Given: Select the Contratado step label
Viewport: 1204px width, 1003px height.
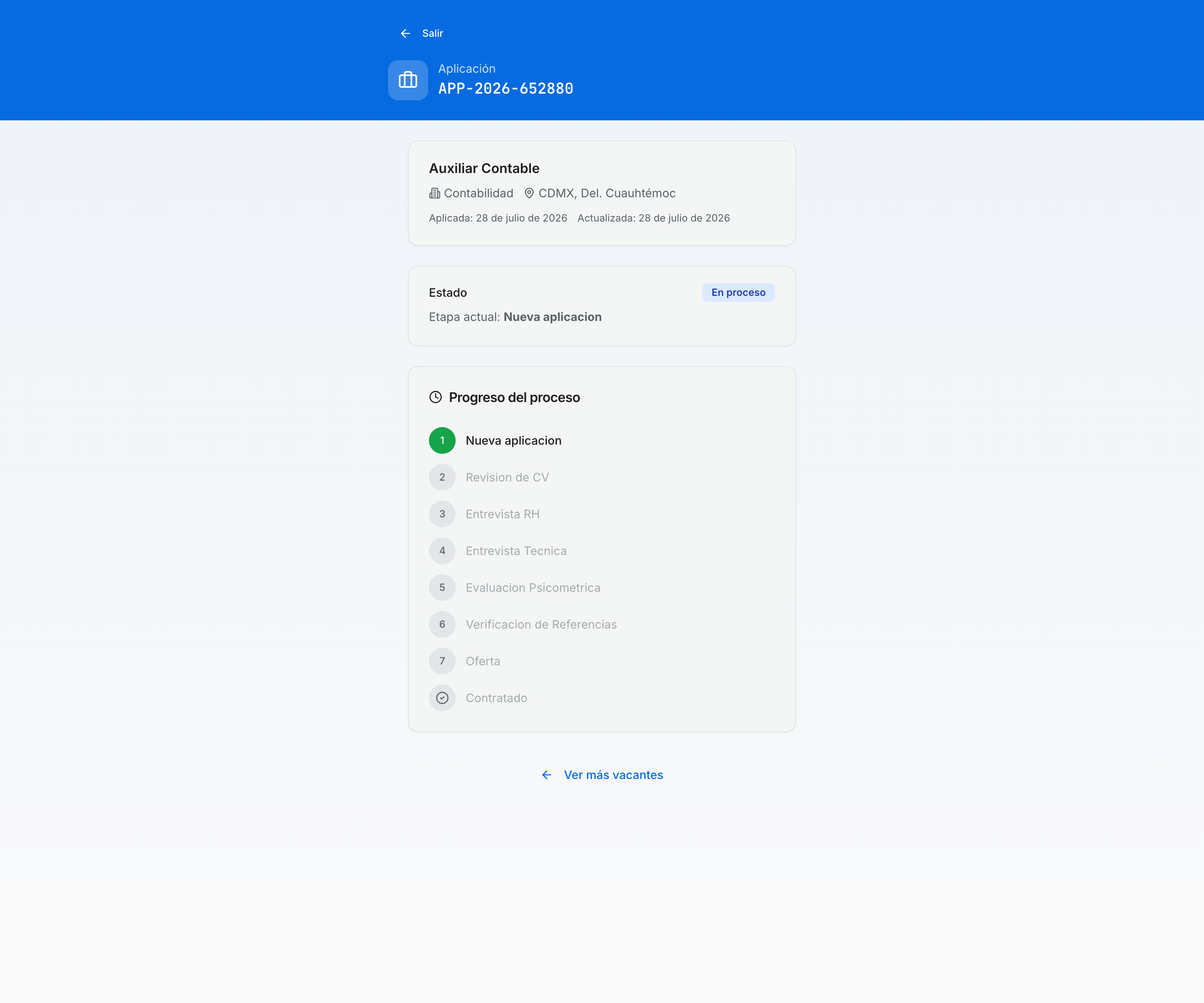Looking at the screenshot, I should 496,698.
